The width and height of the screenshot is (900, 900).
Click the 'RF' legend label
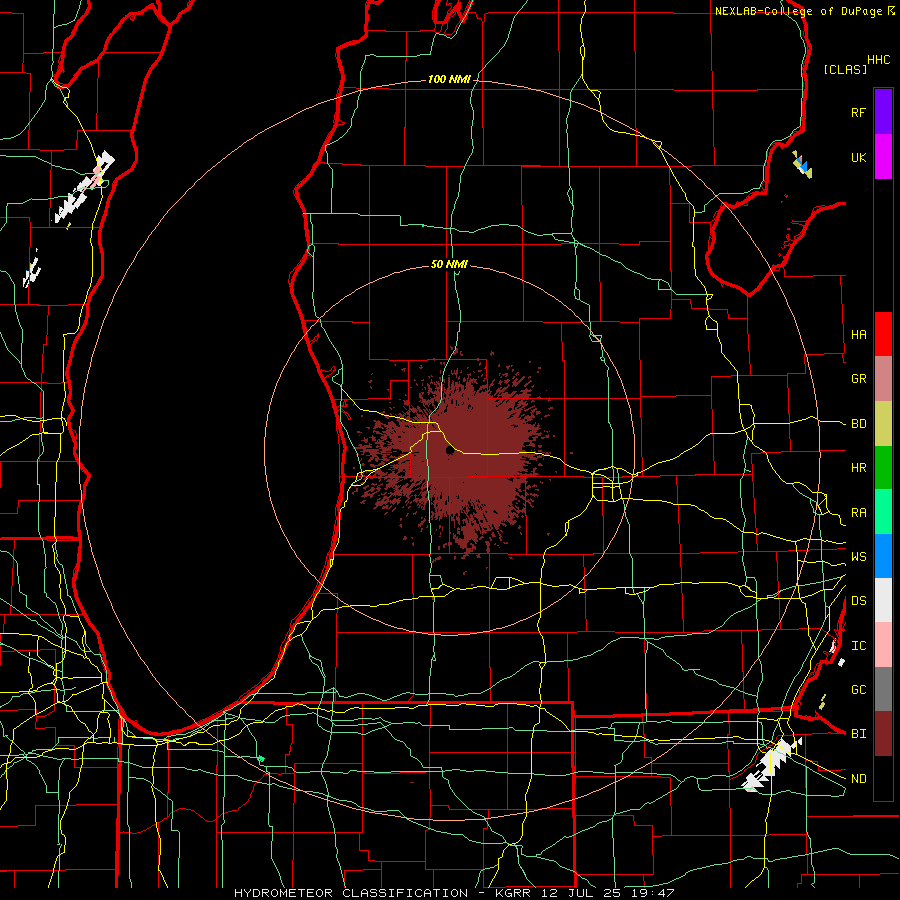coord(859,112)
